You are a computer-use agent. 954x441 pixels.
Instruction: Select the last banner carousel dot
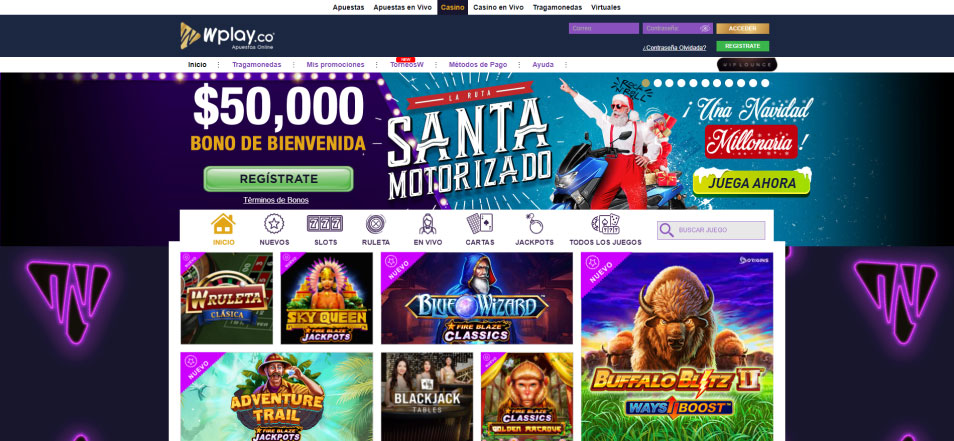765,83
